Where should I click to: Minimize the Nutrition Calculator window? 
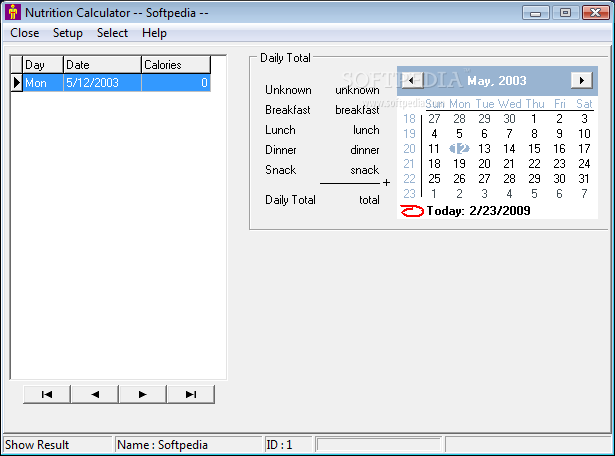coord(535,13)
